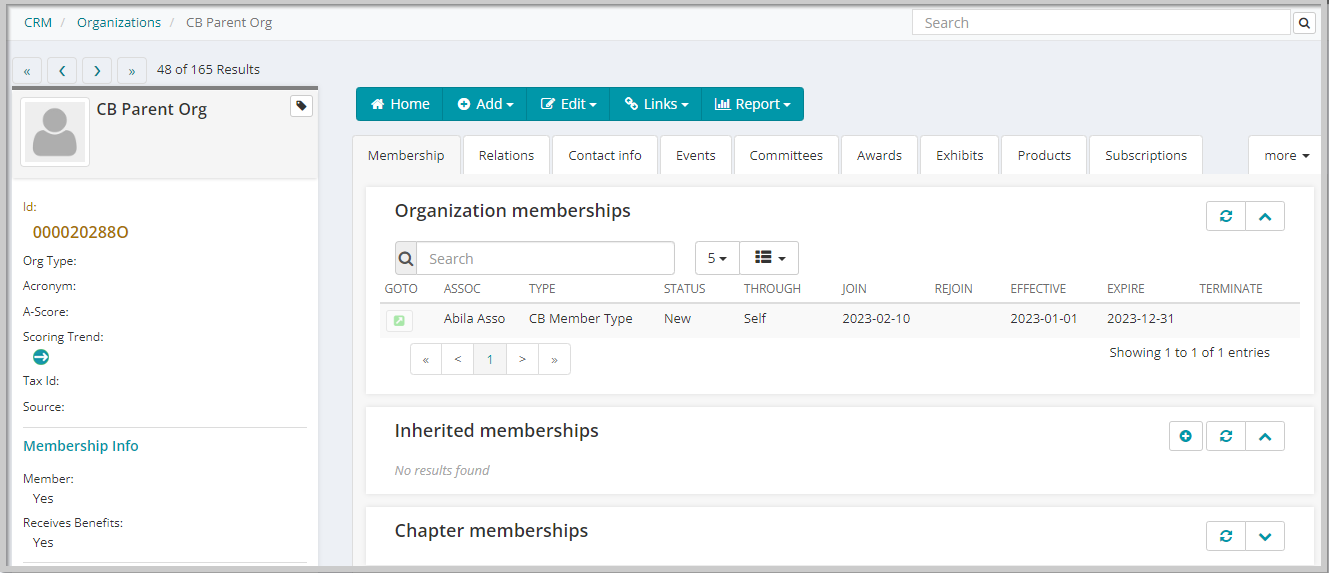1329x573 pixels.
Task: Go to first page in memberships pagination
Action: pyautogui.click(x=426, y=359)
